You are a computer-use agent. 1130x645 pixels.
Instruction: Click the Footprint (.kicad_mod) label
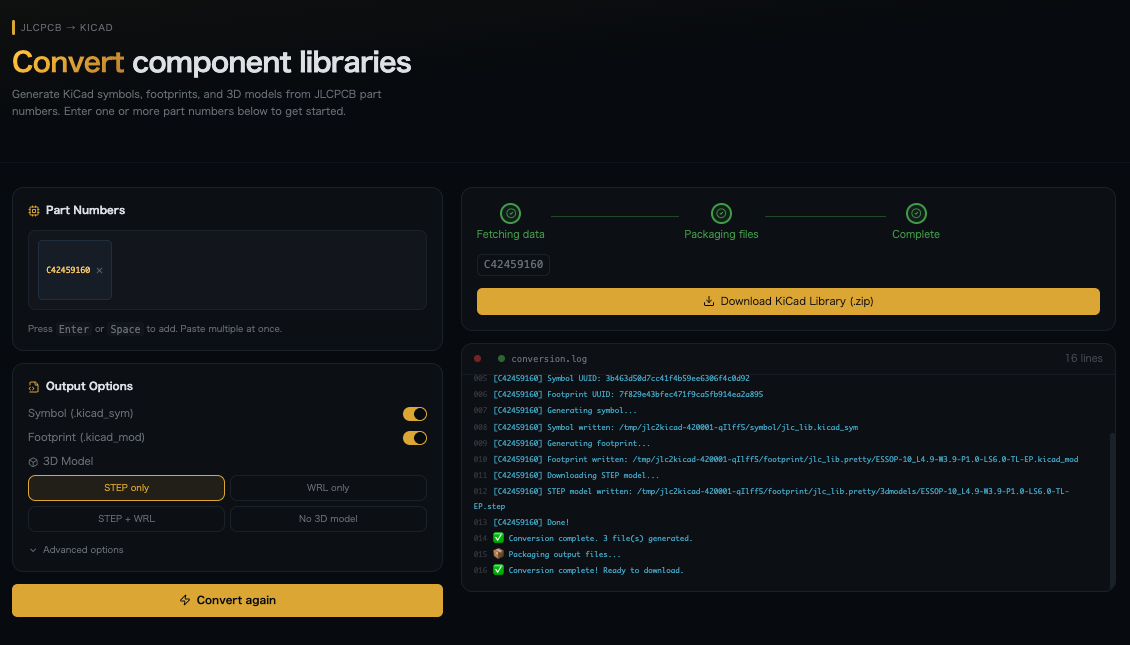(86, 437)
